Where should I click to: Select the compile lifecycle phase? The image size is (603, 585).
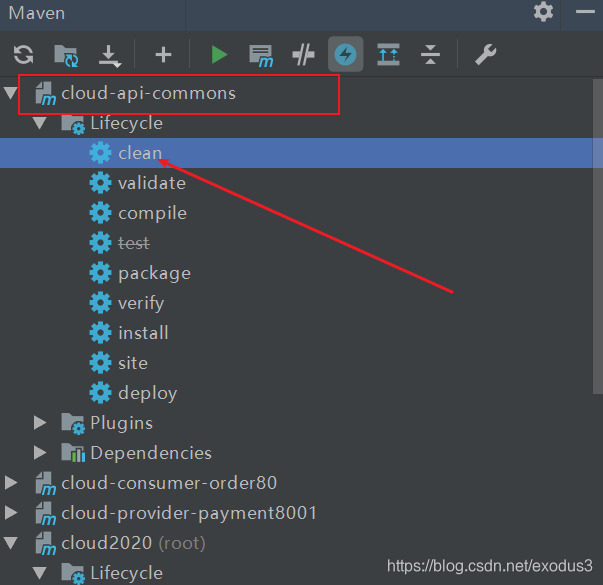(x=153, y=213)
